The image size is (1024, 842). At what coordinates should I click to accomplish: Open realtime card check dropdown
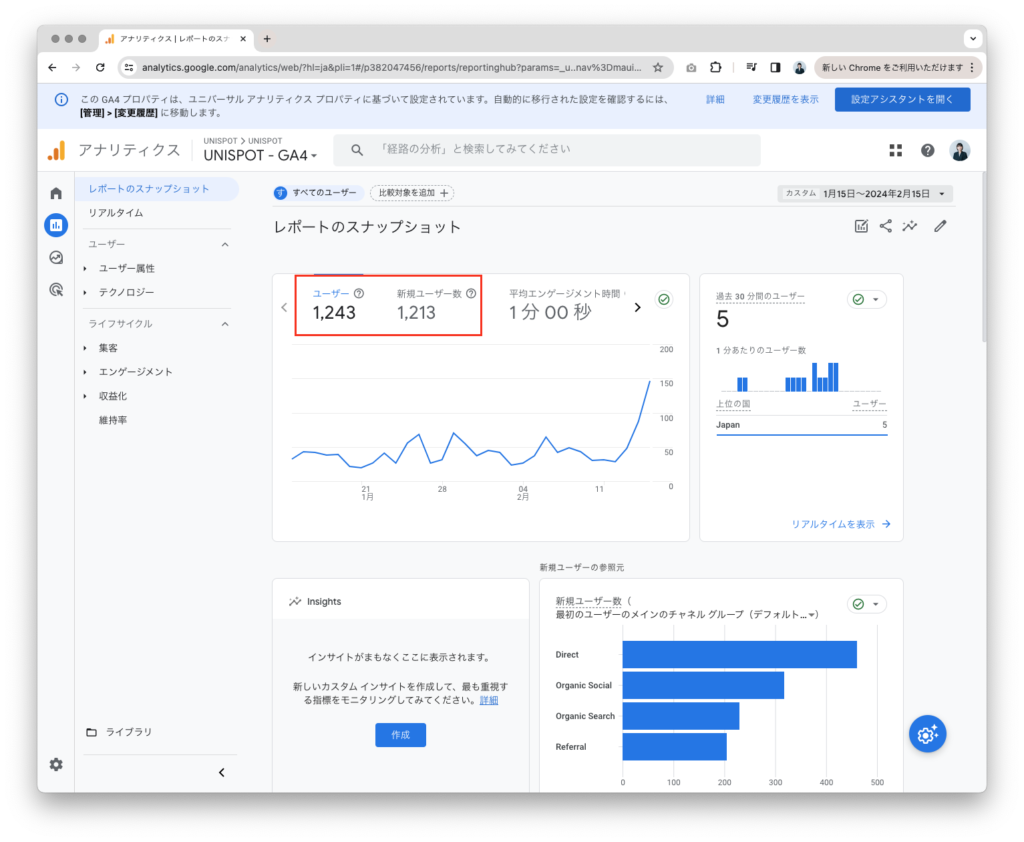(867, 299)
